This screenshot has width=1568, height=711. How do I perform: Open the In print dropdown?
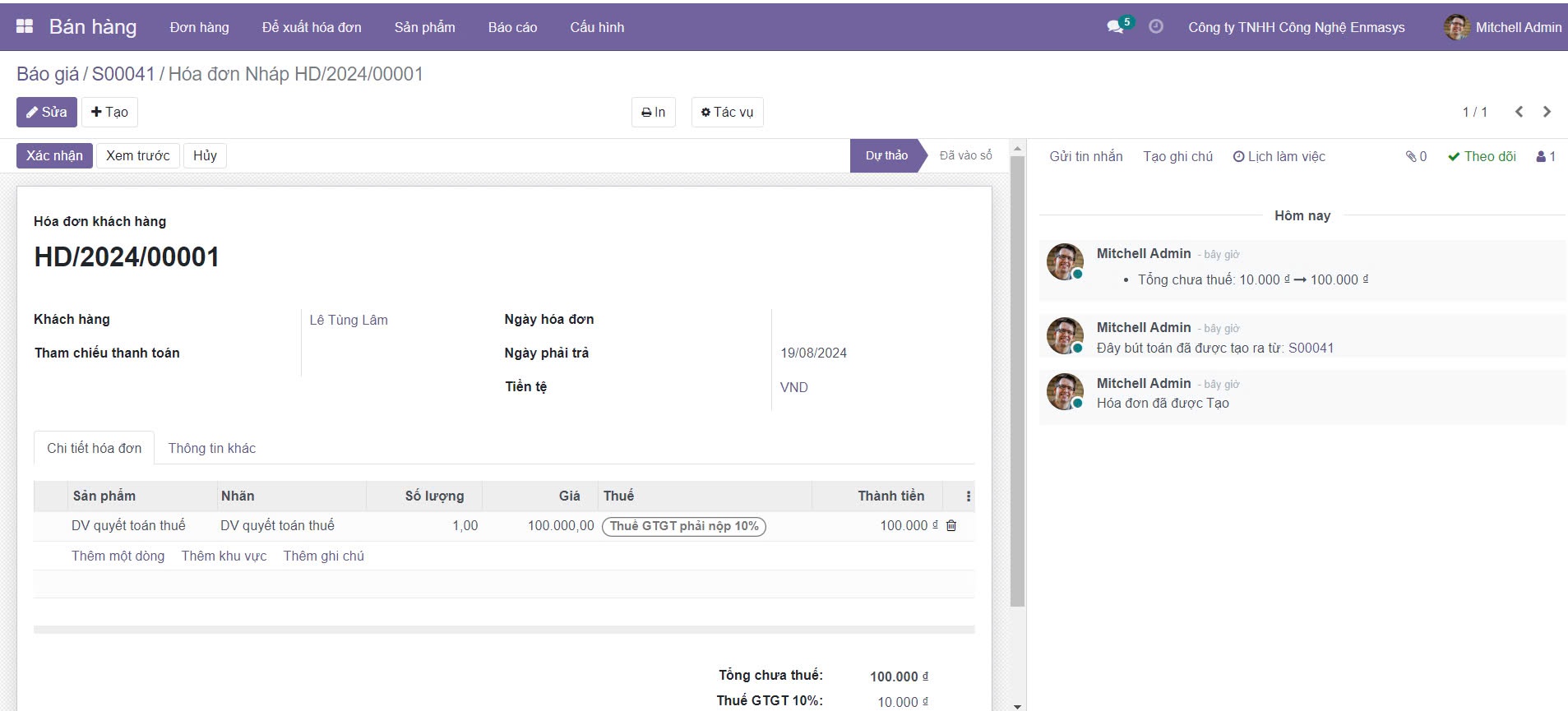pos(653,112)
